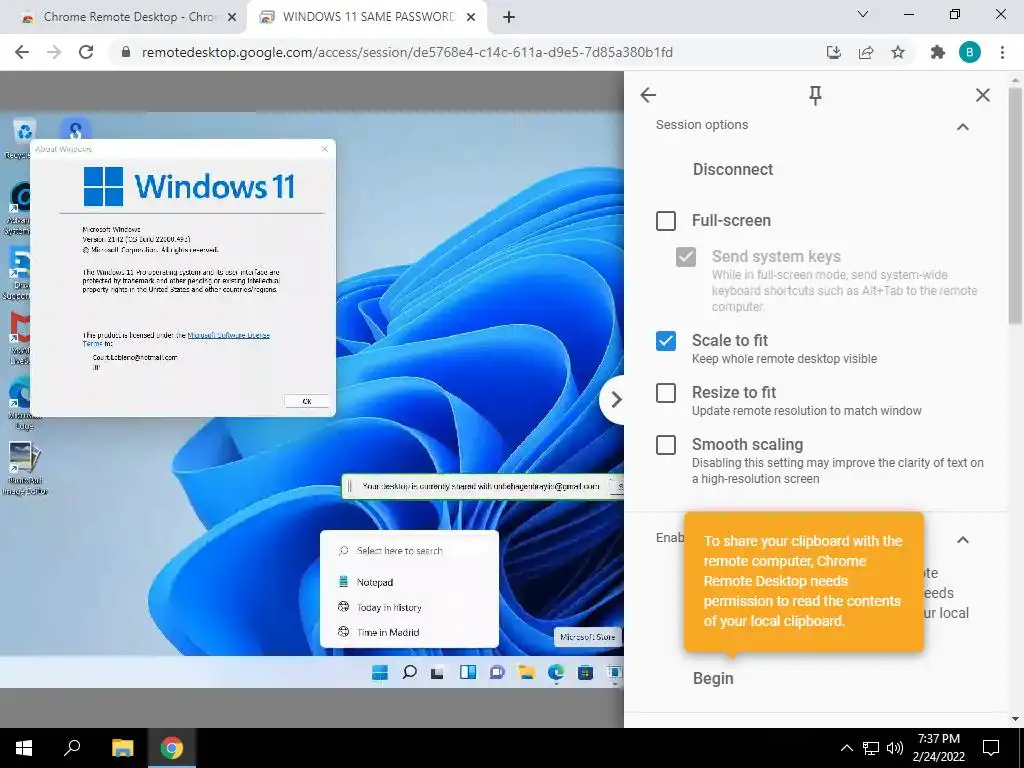The height and width of the screenshot is (768, 1024).
Task: Open the notification center icon
Action: (991, 748)
